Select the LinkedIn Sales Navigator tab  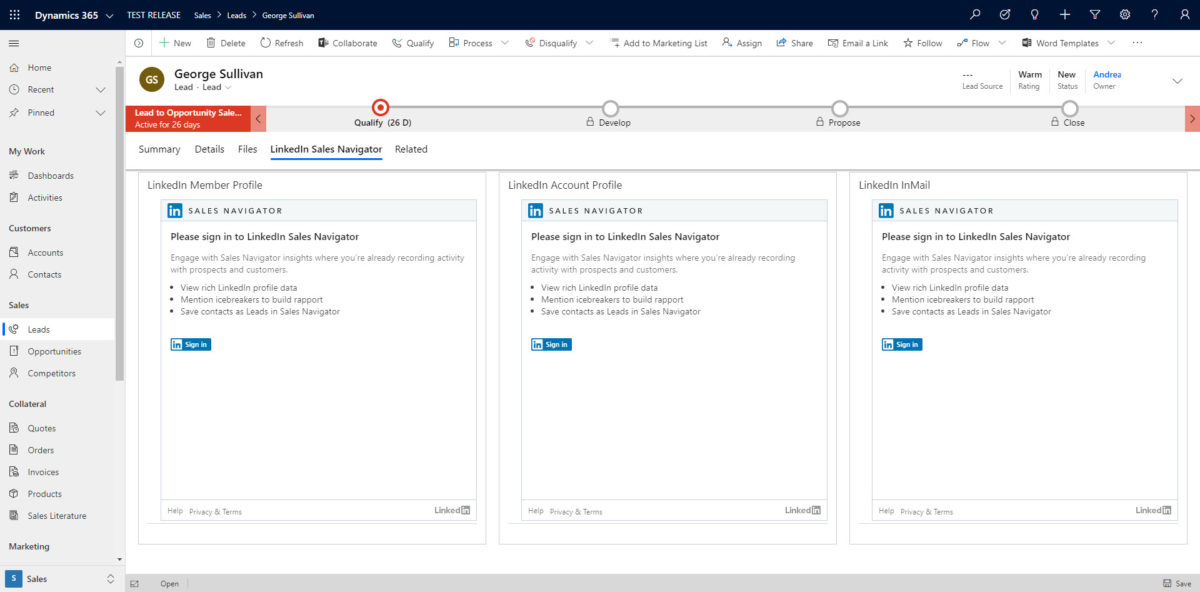tap(326, 150)
